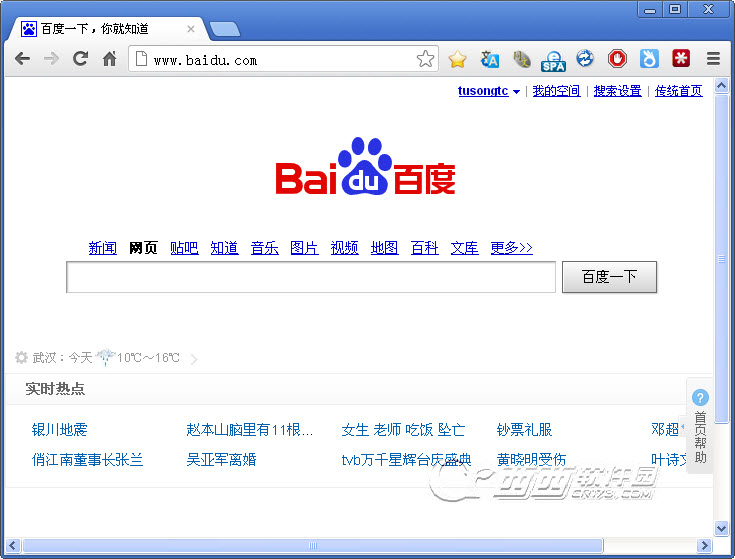Viewport: 735px width, 559px height.
Task: Switch to the 地图 search category
Action: point(384,247)
